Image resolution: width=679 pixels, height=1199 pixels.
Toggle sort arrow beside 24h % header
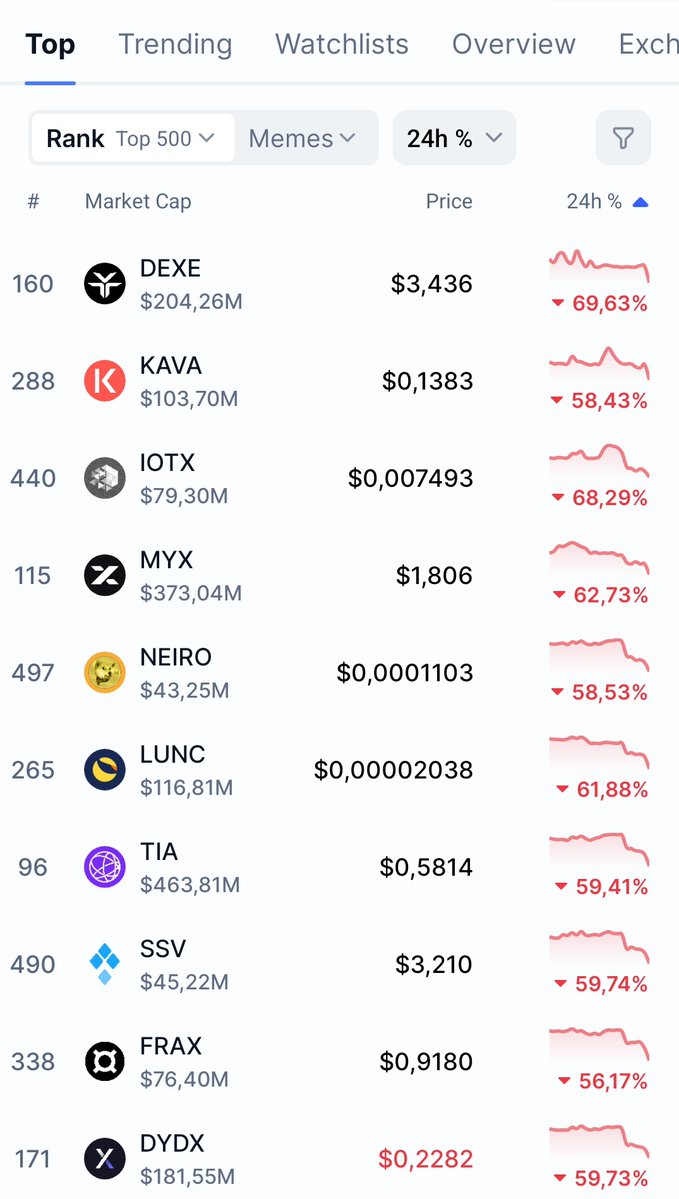tap(641, 202)
